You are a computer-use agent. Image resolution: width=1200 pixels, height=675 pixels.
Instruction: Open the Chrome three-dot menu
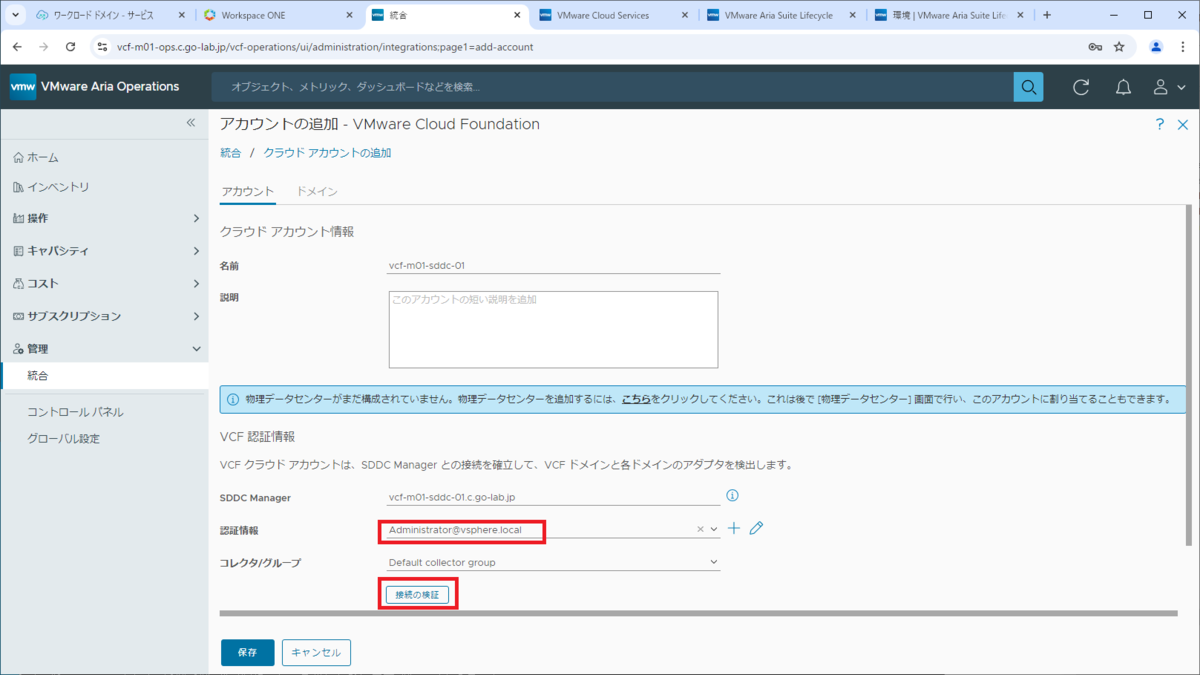tap(1184, 47)
